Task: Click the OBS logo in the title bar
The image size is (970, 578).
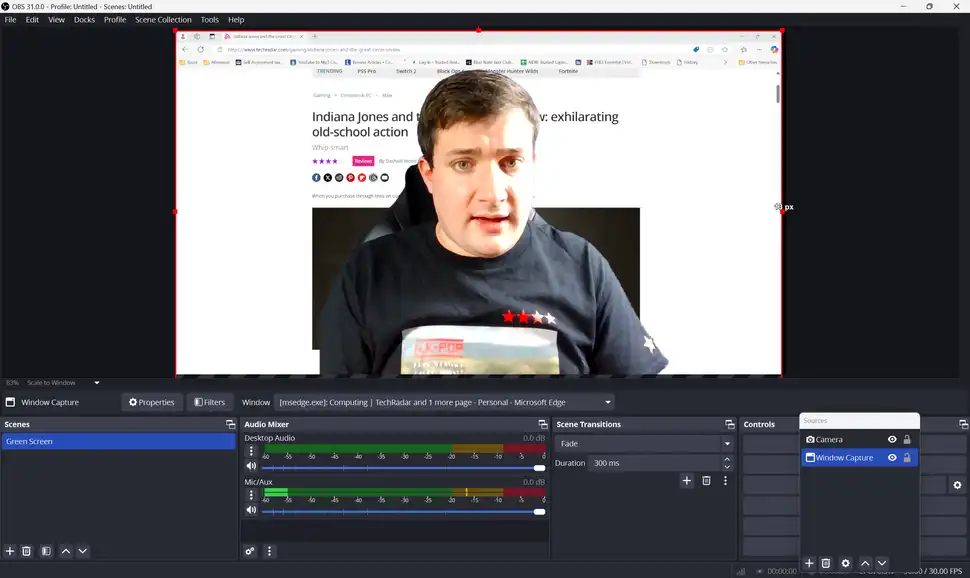Action: pyautogui.click(x=6, y=6)
